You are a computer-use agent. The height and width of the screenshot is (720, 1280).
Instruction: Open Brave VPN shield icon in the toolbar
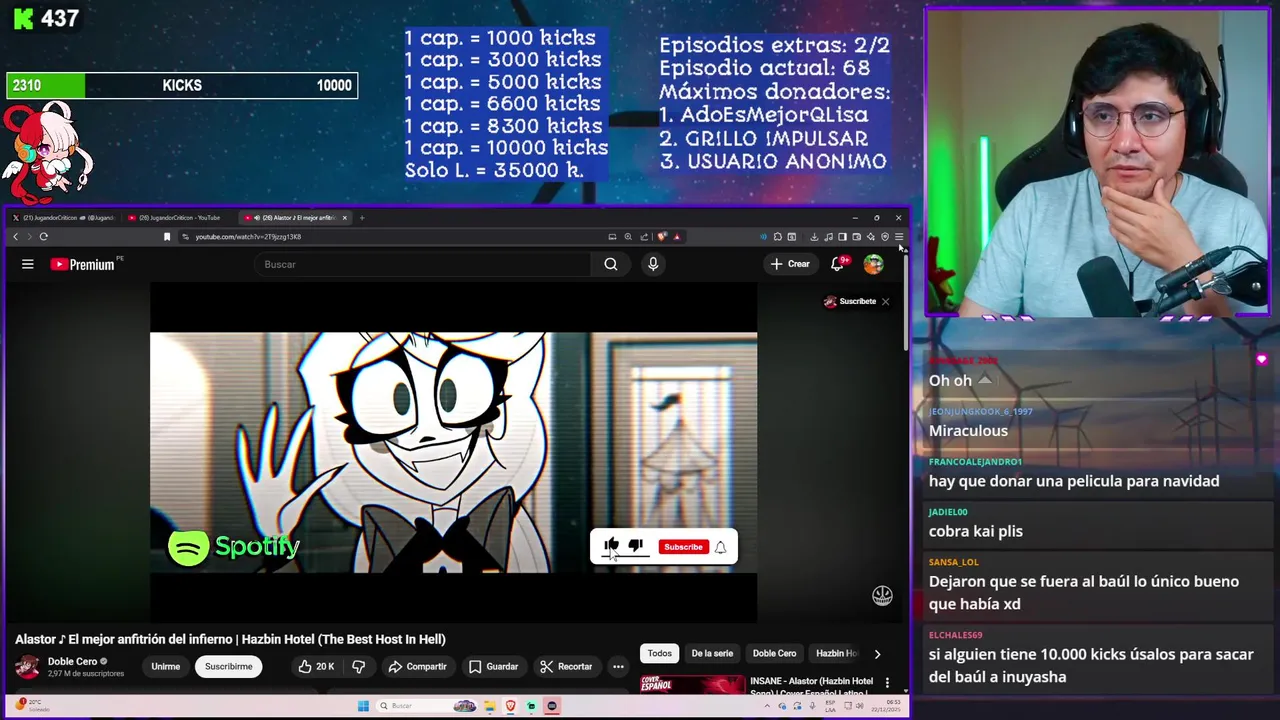coord(885,237)
